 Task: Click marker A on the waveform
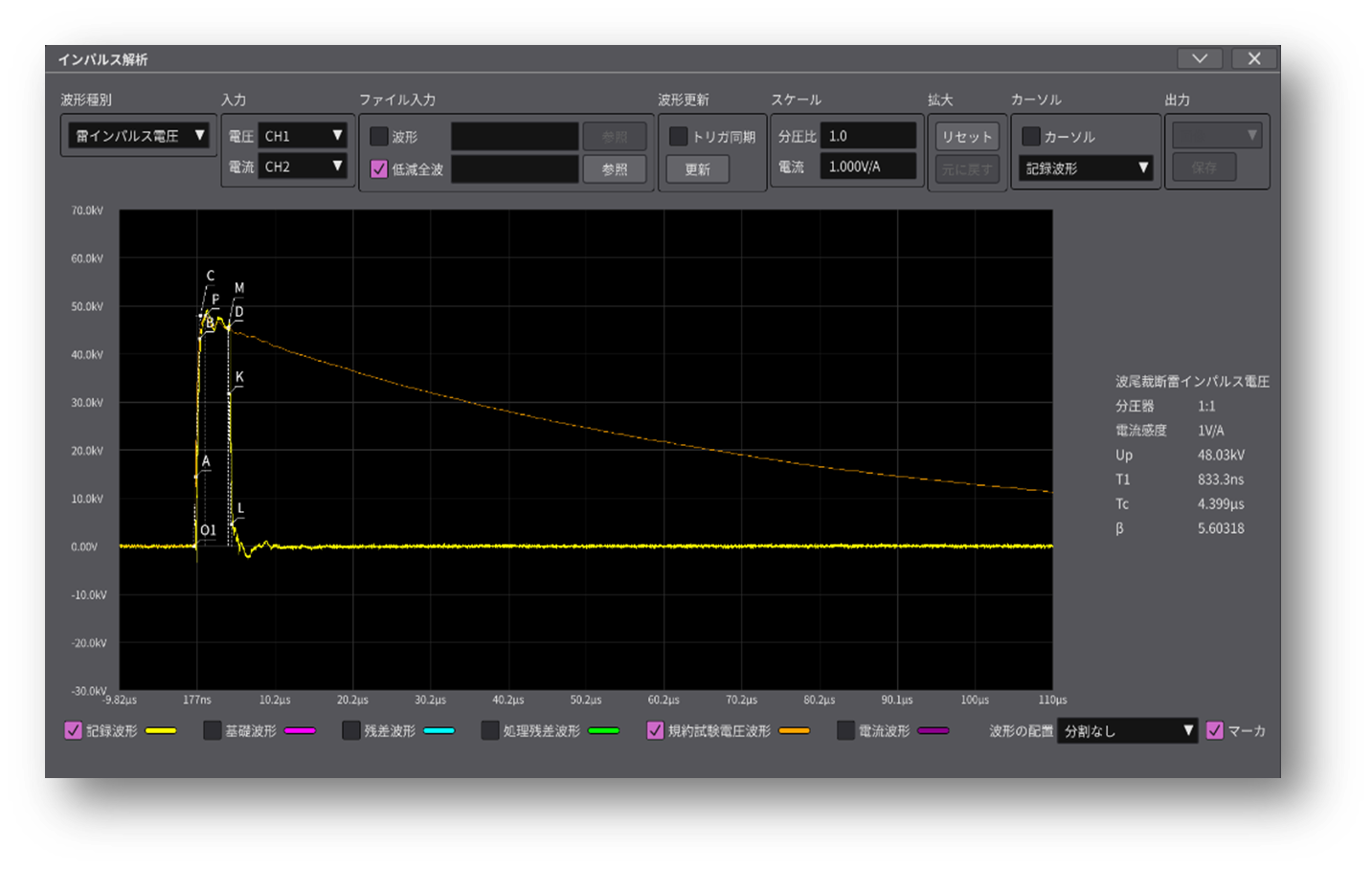click(206, 460)
